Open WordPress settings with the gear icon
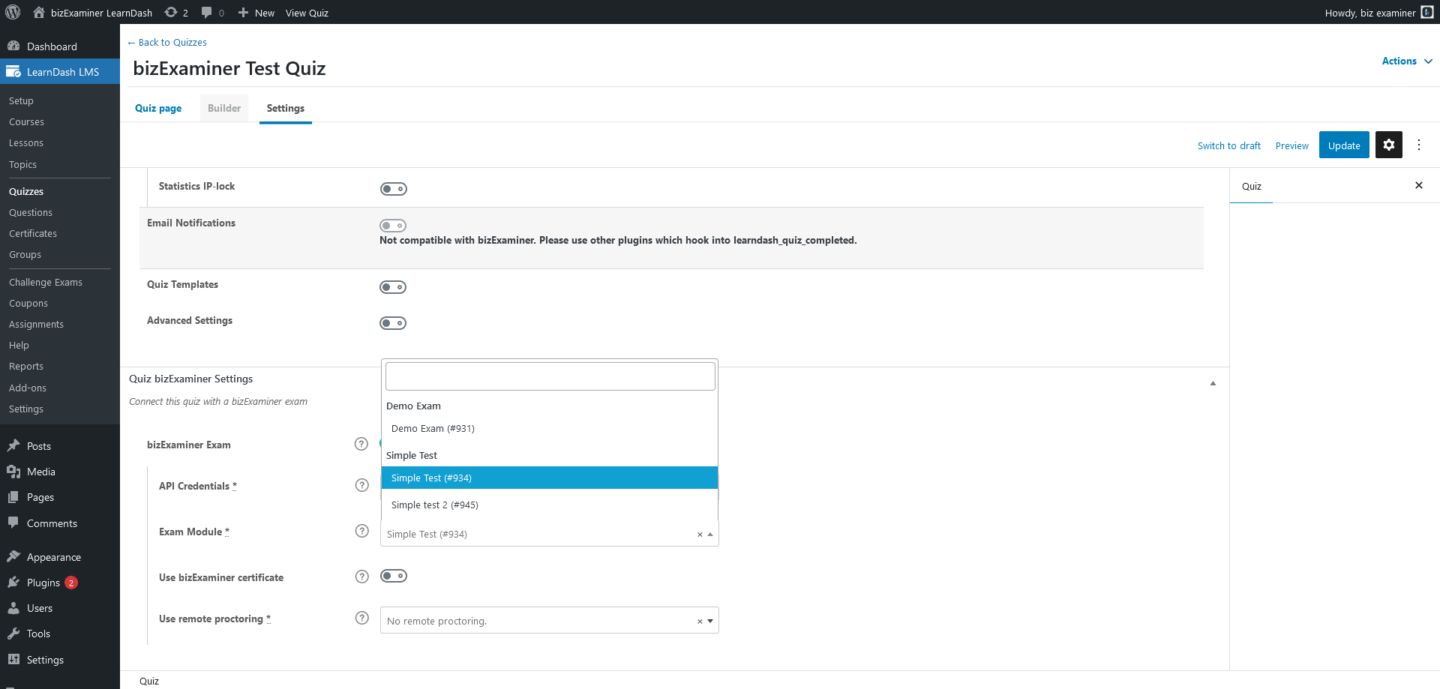Viewport: 1440px width, 689px height. (x=1388, y=144)
